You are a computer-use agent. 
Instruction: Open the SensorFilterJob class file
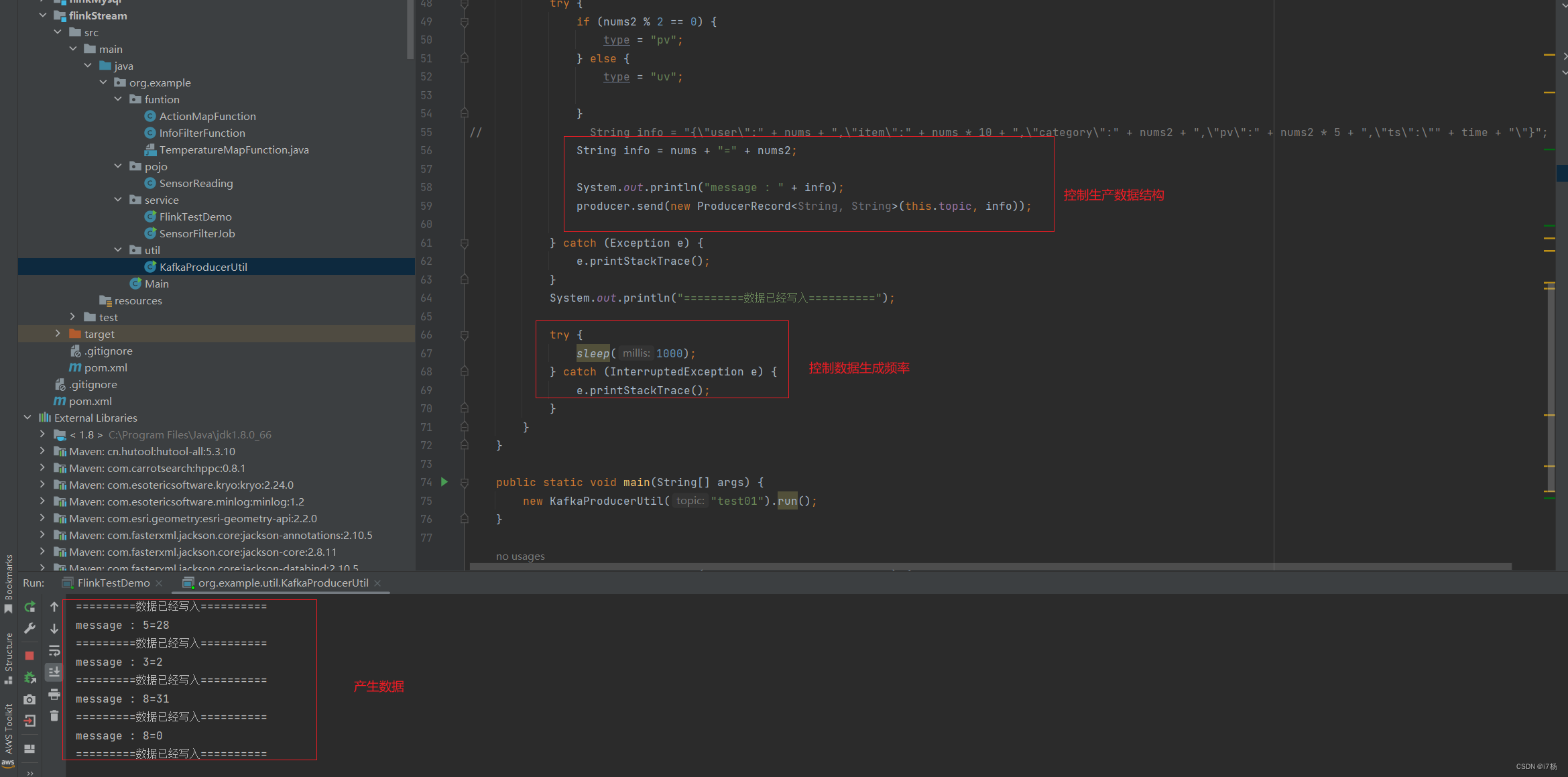196,233
